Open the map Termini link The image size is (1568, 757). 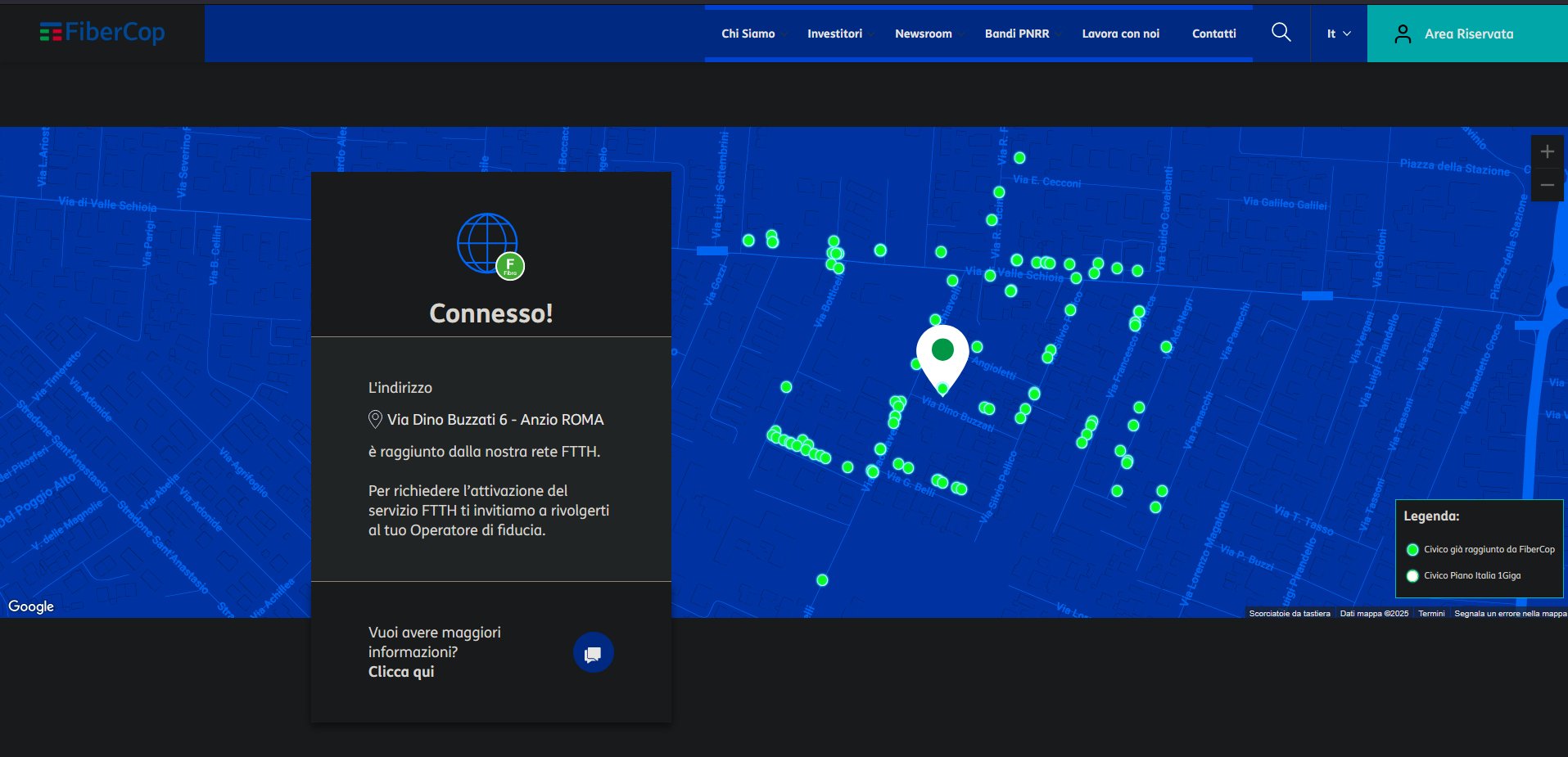coord(1431,613)
